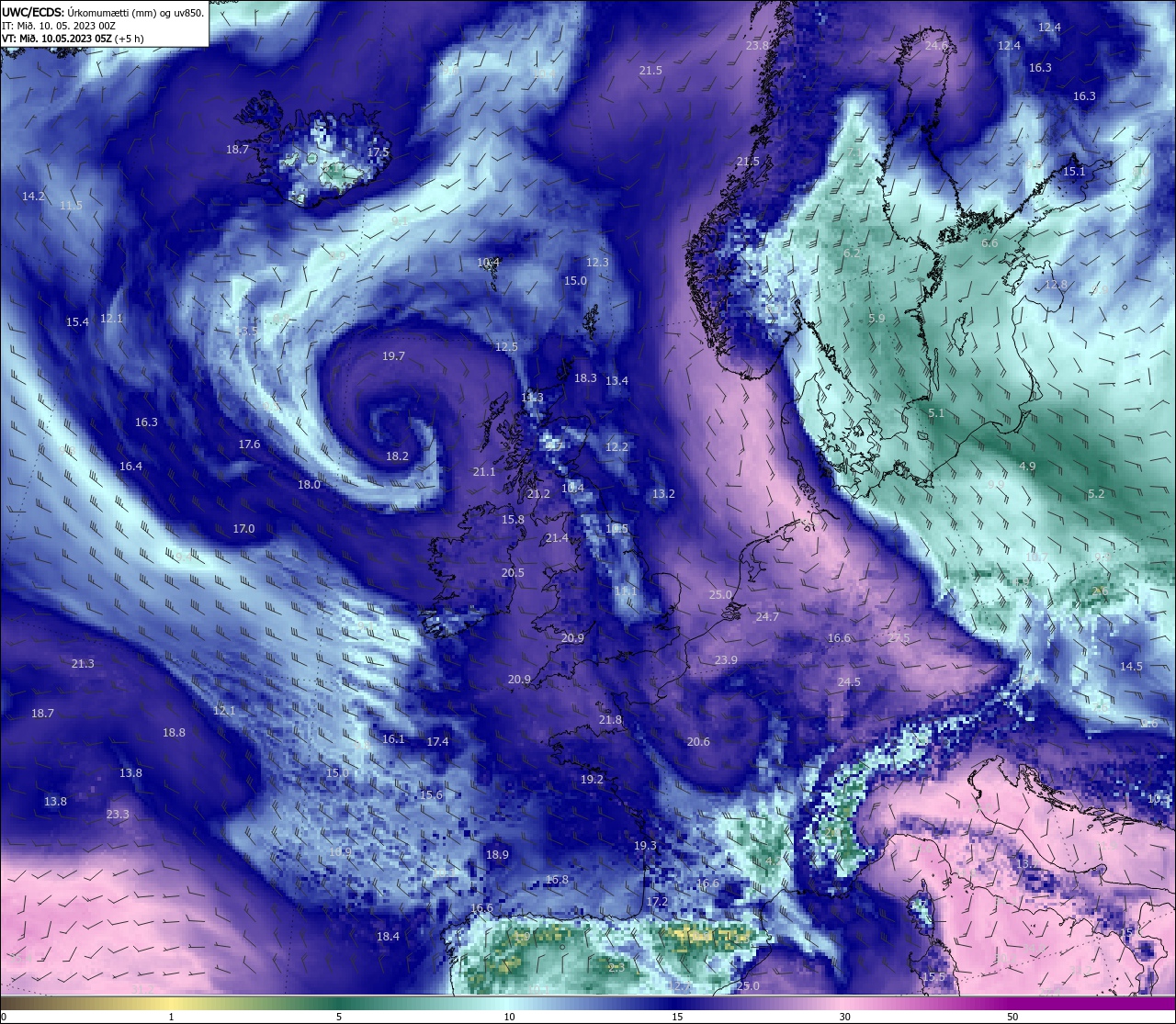Click the map value 19.3
Image resolution: width=1176 pixels, height=1024 pixels.
645,846
